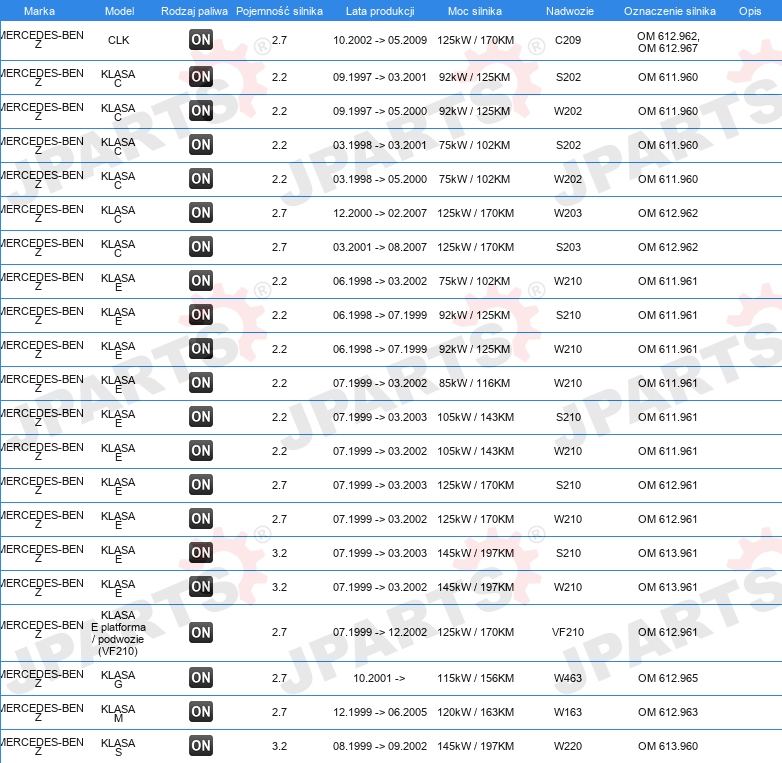This screenshot has height=763, width=782.
Task: Select the date range 10.2002 -> 05.2009
Action: pyautogui.click(x=380, y=40)
